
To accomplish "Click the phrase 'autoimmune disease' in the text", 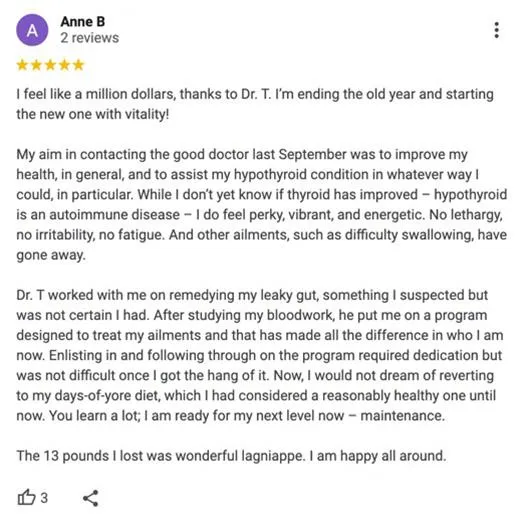I will [x=115, y=215].
